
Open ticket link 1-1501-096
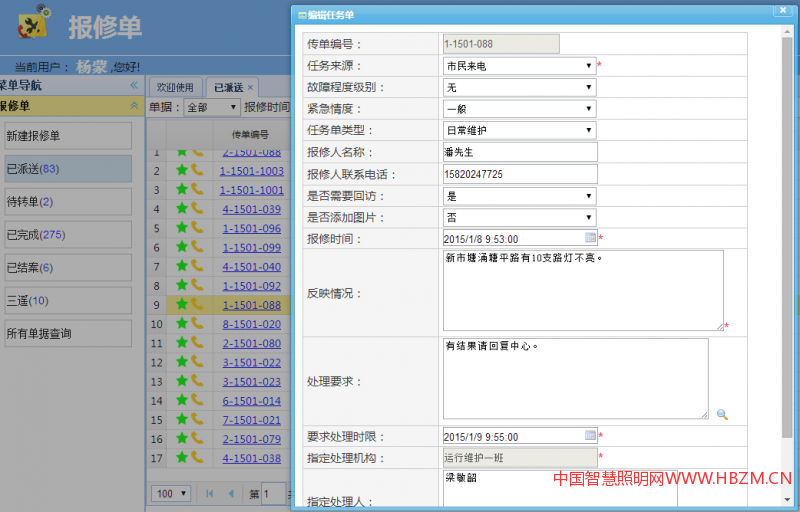coord(252,228)
